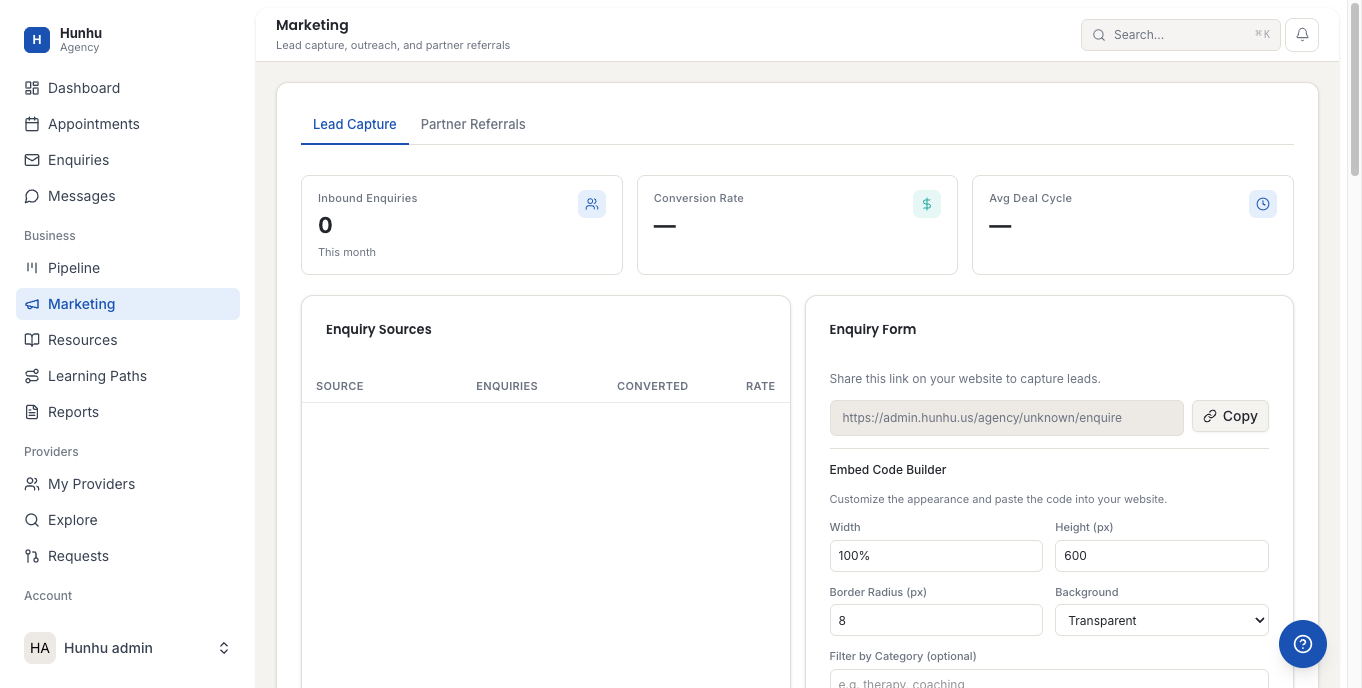Click the magnifier icon in the search box
The height and width of the screenshot is (688, 1362).
pyautogui.click(x=1099, y=35)
